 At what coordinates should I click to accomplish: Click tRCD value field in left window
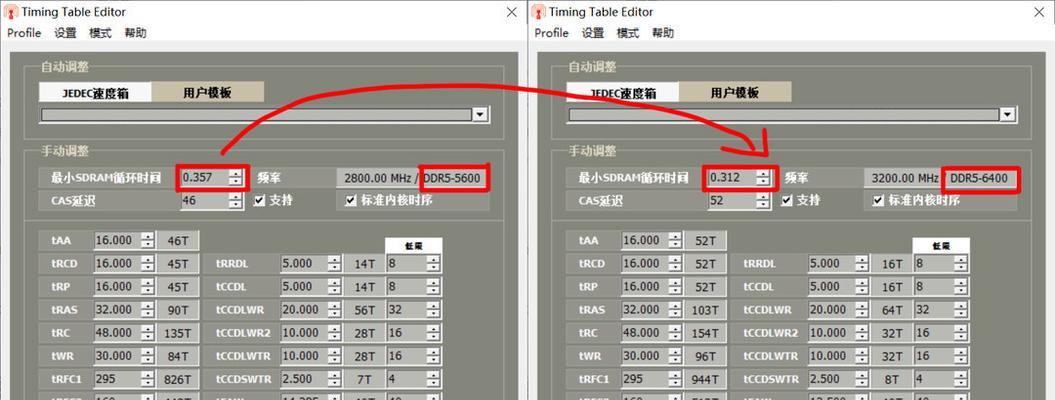point(117,264)
